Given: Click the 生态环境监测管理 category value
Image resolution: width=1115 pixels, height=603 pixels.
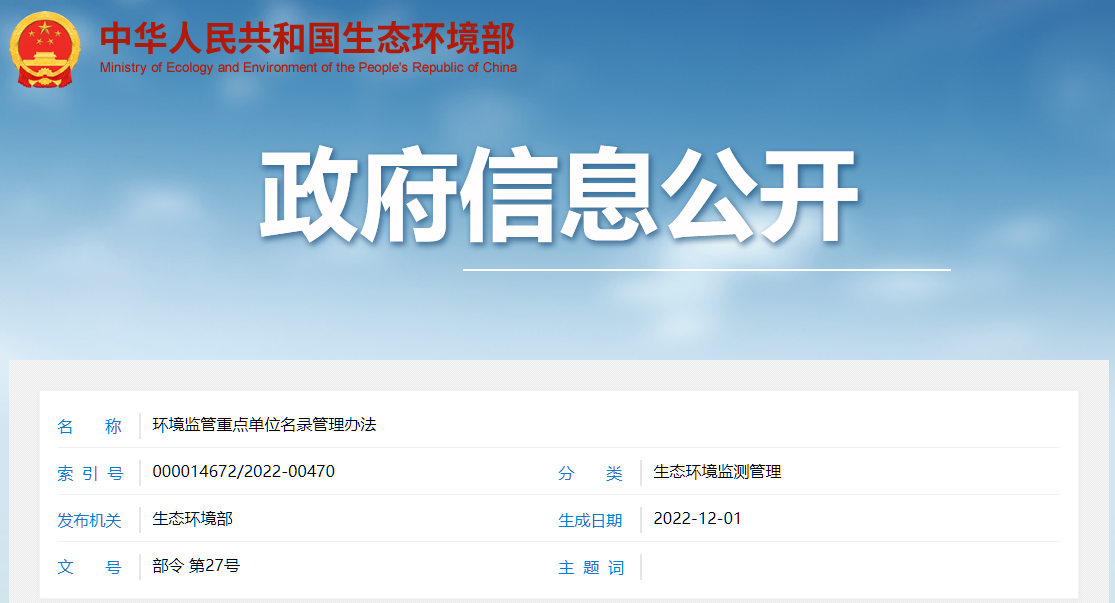Looking at the screenshot, I should pyautogui.click(x=718, y=470).
